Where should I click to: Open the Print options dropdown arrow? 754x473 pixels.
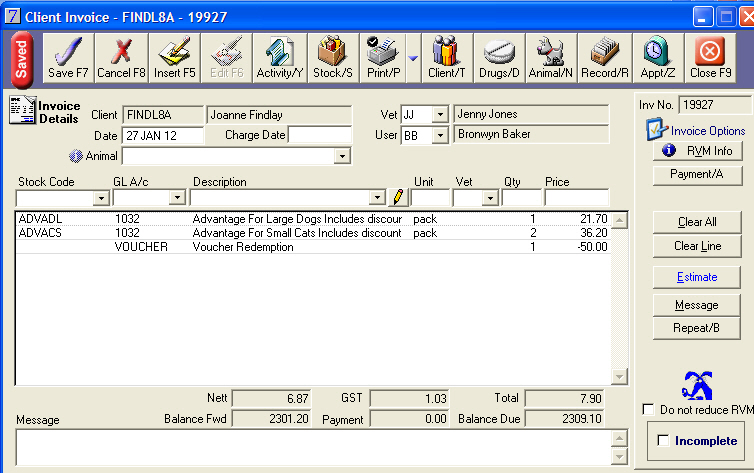click(x=413, y=58)
